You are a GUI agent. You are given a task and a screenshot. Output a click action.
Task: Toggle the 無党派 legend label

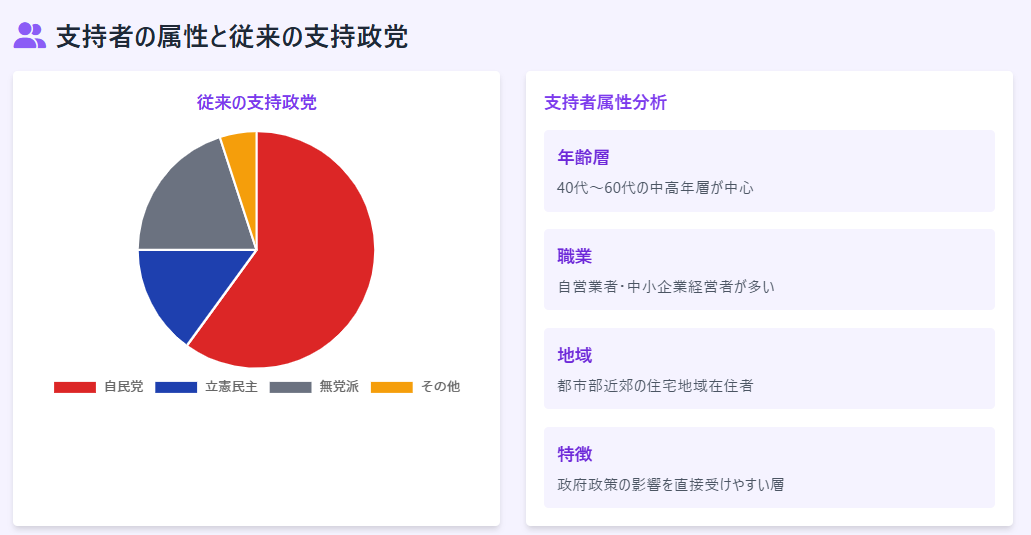coord(339,386)
